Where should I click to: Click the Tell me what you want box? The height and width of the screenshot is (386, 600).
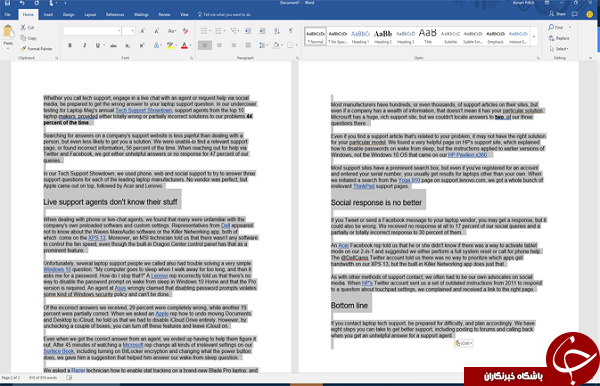(224, 15)
